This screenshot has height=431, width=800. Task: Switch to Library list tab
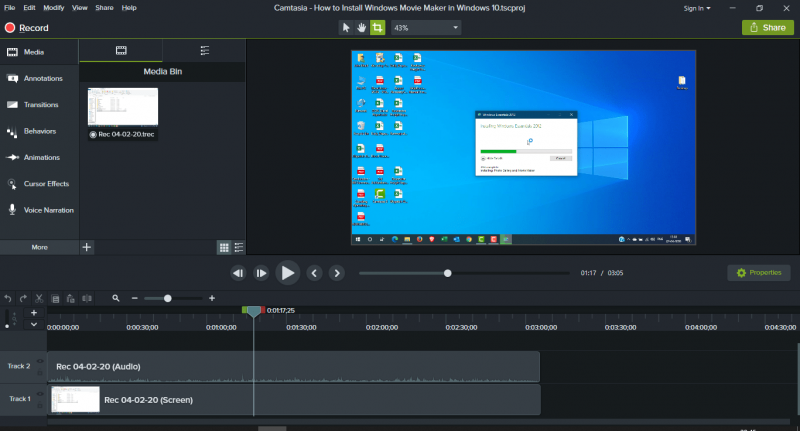[x=205, y=50]
